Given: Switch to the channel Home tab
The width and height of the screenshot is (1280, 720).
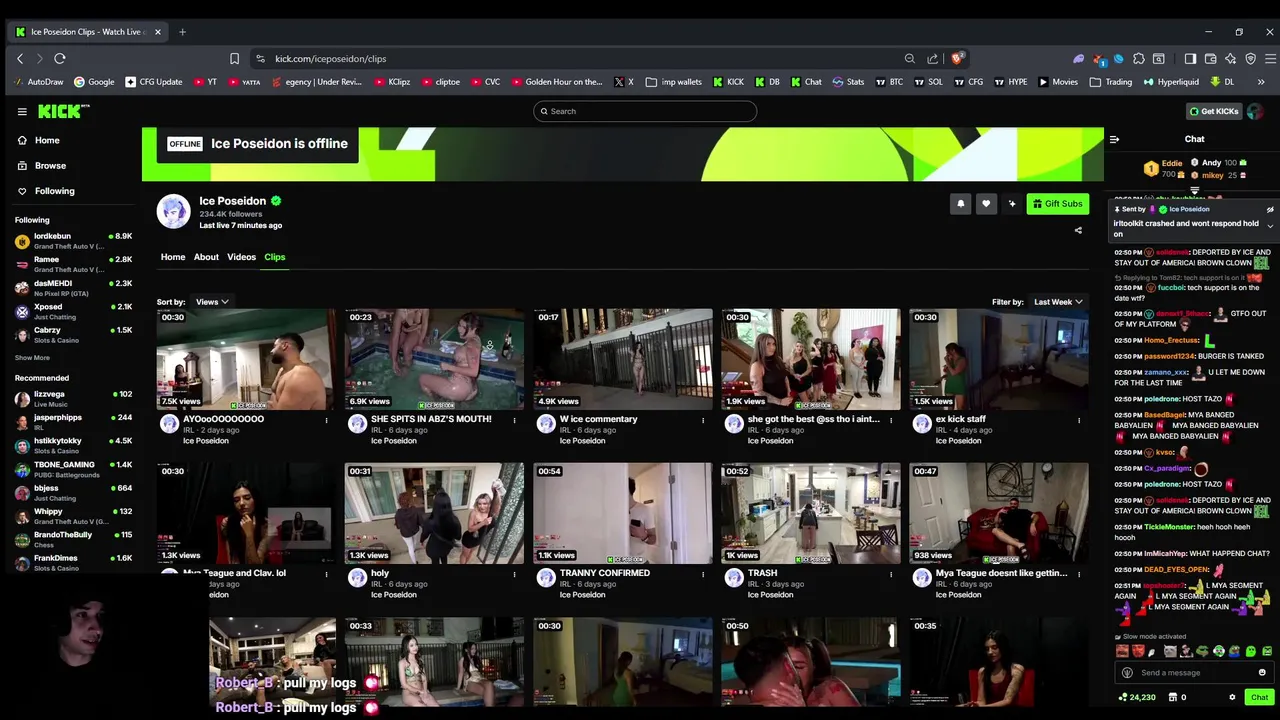Looking at the screenshot, I should [173, 257].
